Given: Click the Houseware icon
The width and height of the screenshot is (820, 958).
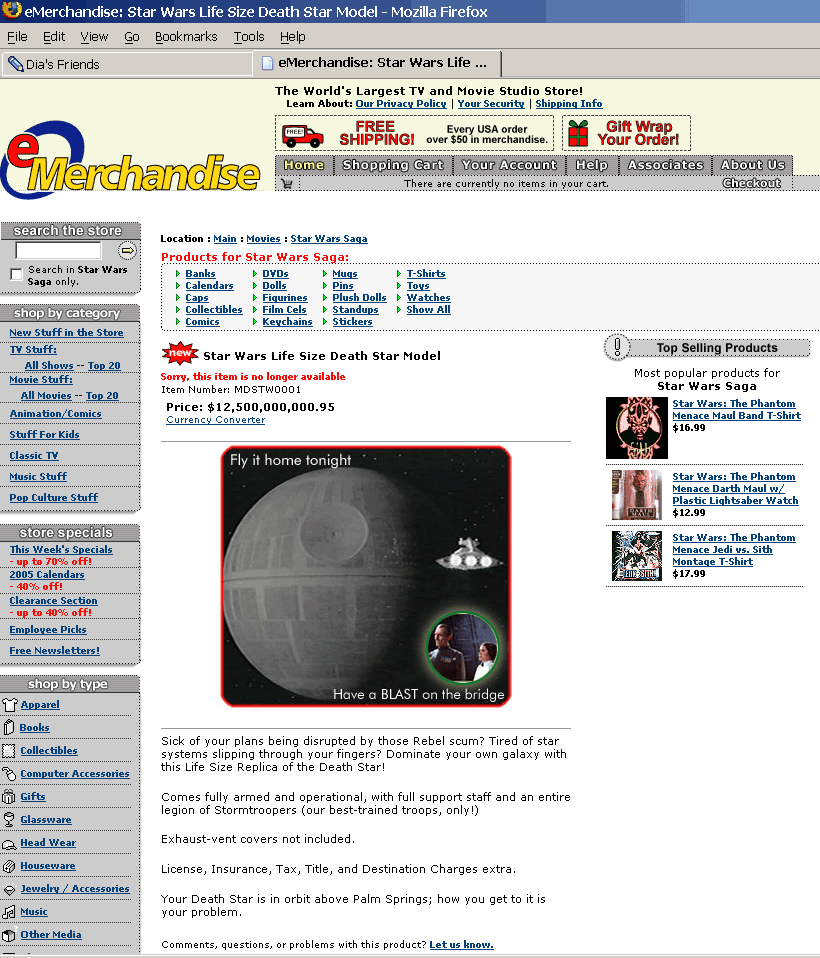Looking at the screenshot, I should click(x=9, y=866).
